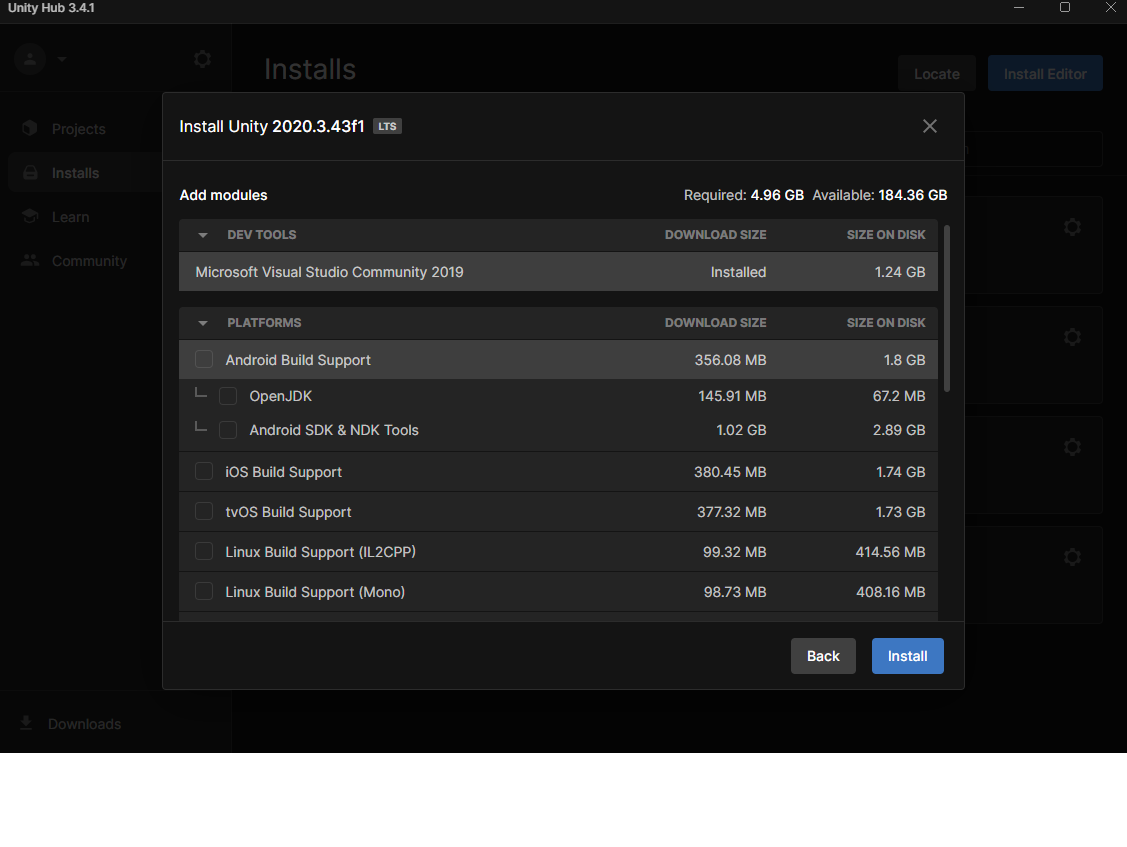This screenshot has height=847, width=1127.
Task: Check the OpenJDK module checkbox
Action: pos(228,395)
